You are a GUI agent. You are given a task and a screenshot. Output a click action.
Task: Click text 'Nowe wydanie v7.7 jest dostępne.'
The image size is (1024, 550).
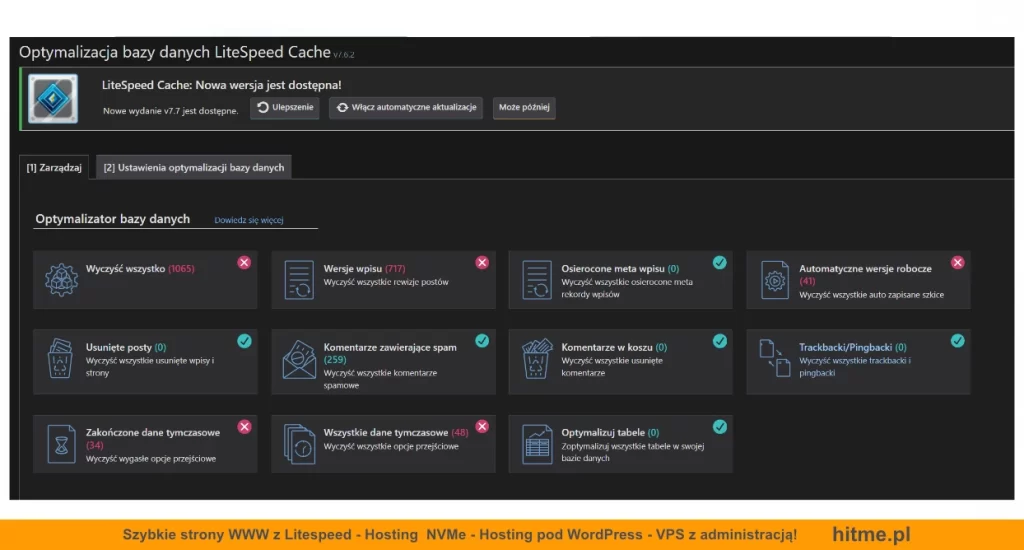coord(170,111)
